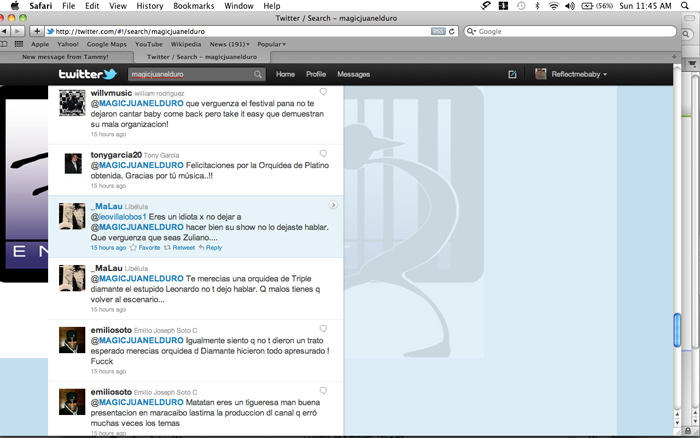This screenshot has height=438, width=700.
Task: Open Google Maps bookmark
Action: [107, 44]
